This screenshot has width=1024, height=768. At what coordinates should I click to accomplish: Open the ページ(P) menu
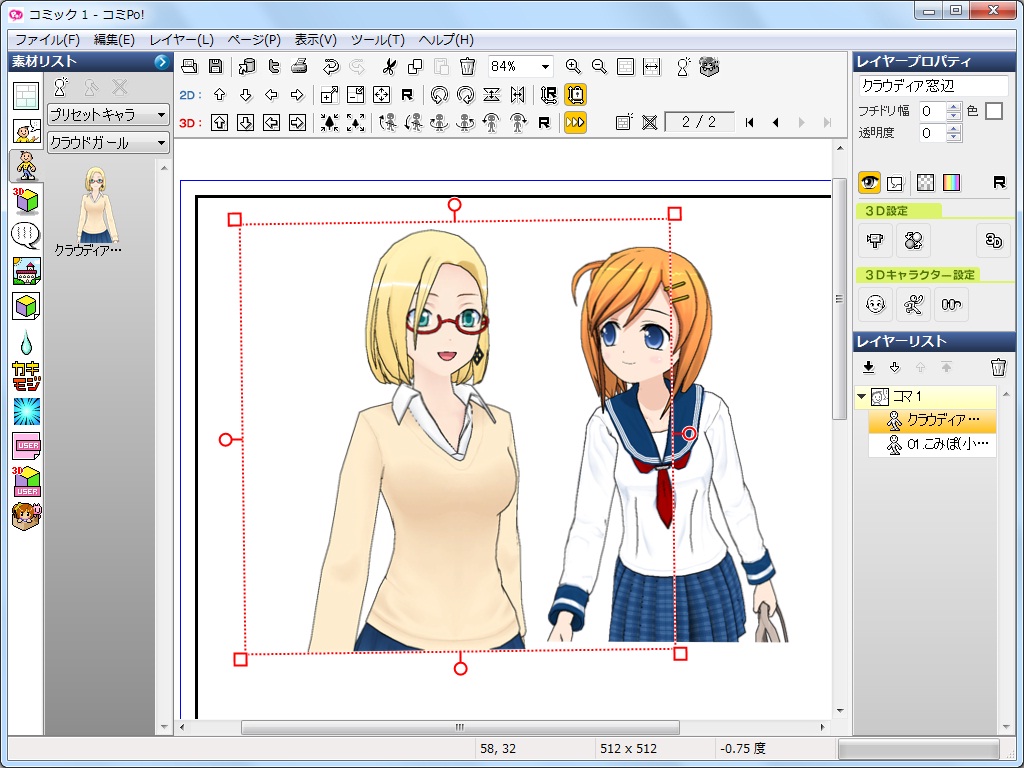coord(254,40)
